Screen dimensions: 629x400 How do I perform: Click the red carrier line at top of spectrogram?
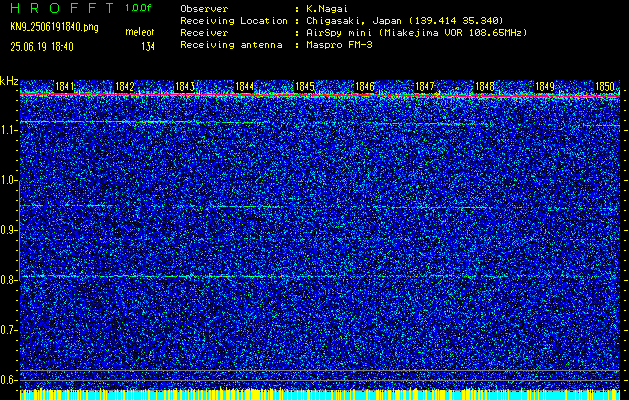tap(320, 95)
